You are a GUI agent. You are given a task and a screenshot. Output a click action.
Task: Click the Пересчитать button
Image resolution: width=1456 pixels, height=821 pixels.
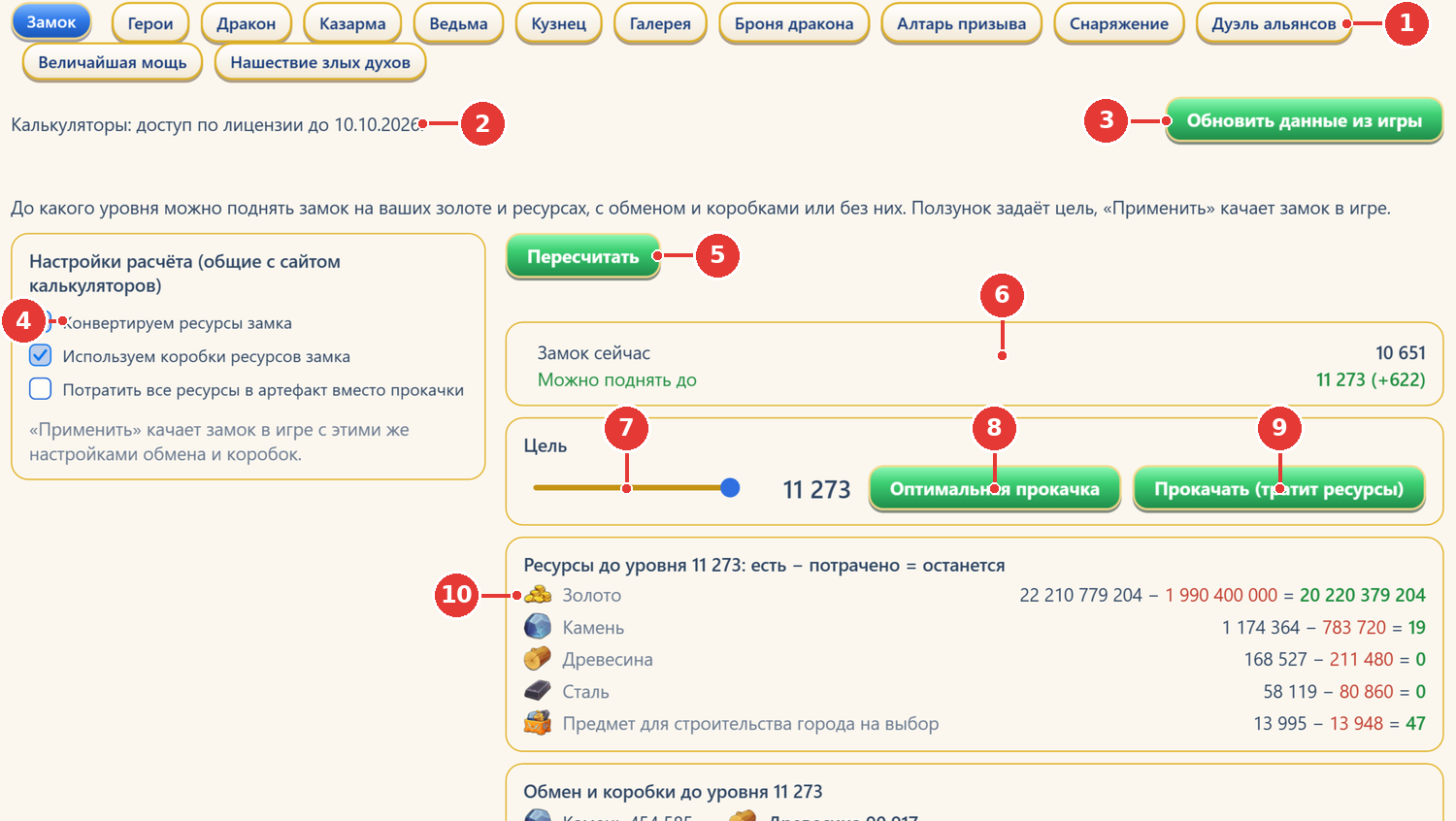tap(582, 256)
